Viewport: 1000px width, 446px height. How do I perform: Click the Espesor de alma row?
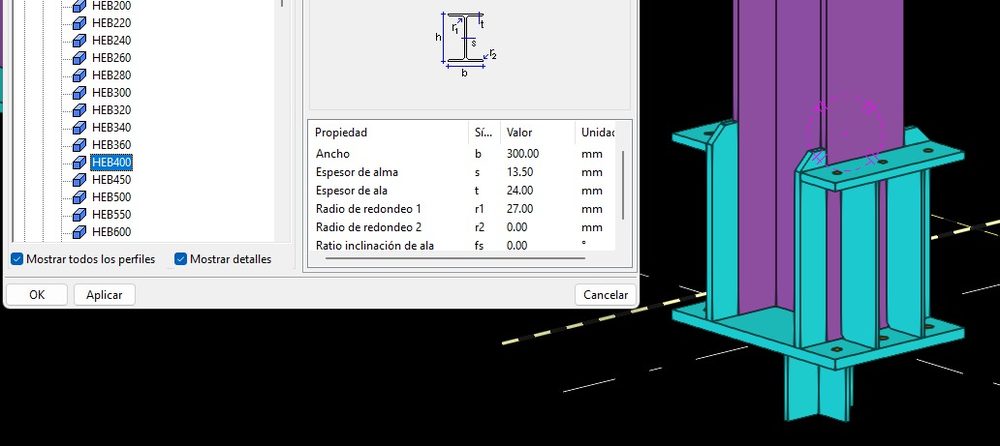[462, 172]
